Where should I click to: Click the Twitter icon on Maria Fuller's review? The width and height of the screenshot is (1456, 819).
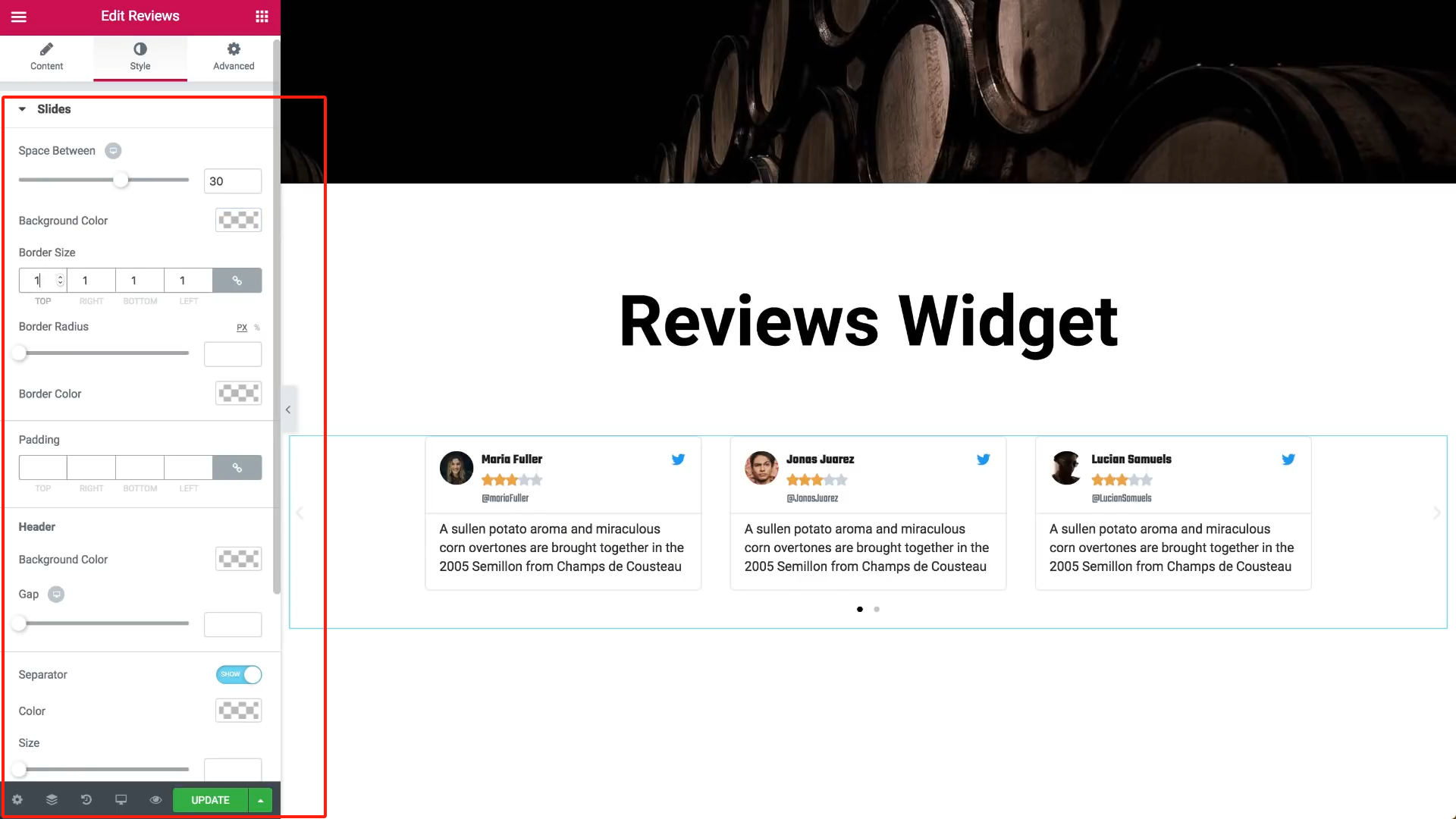[x=679, y=460]
